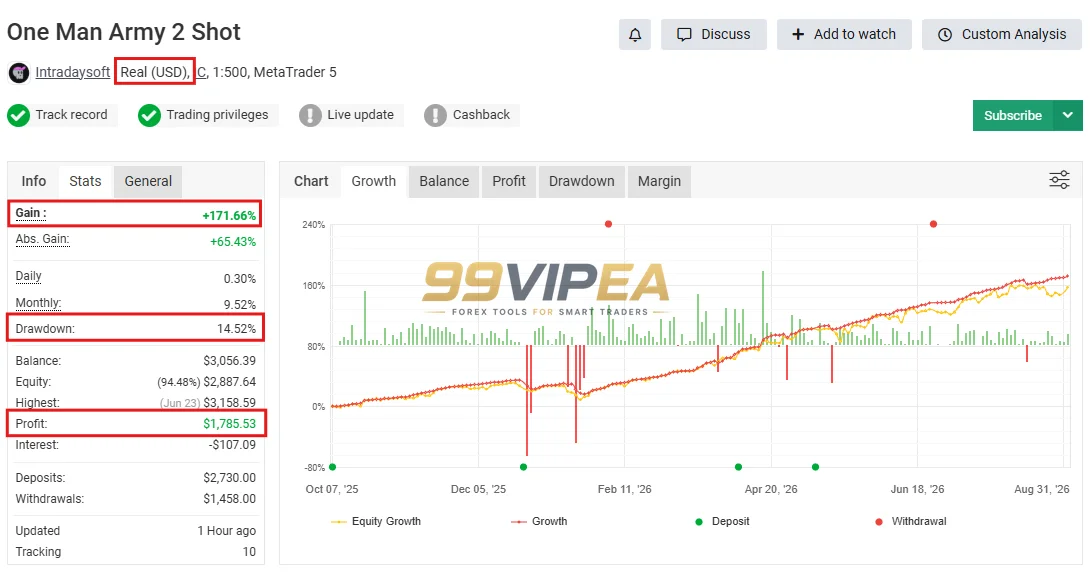Toggle Equity Growth legend series
Viewport: 1090px width, 573px height.
[x=376, y=522]
